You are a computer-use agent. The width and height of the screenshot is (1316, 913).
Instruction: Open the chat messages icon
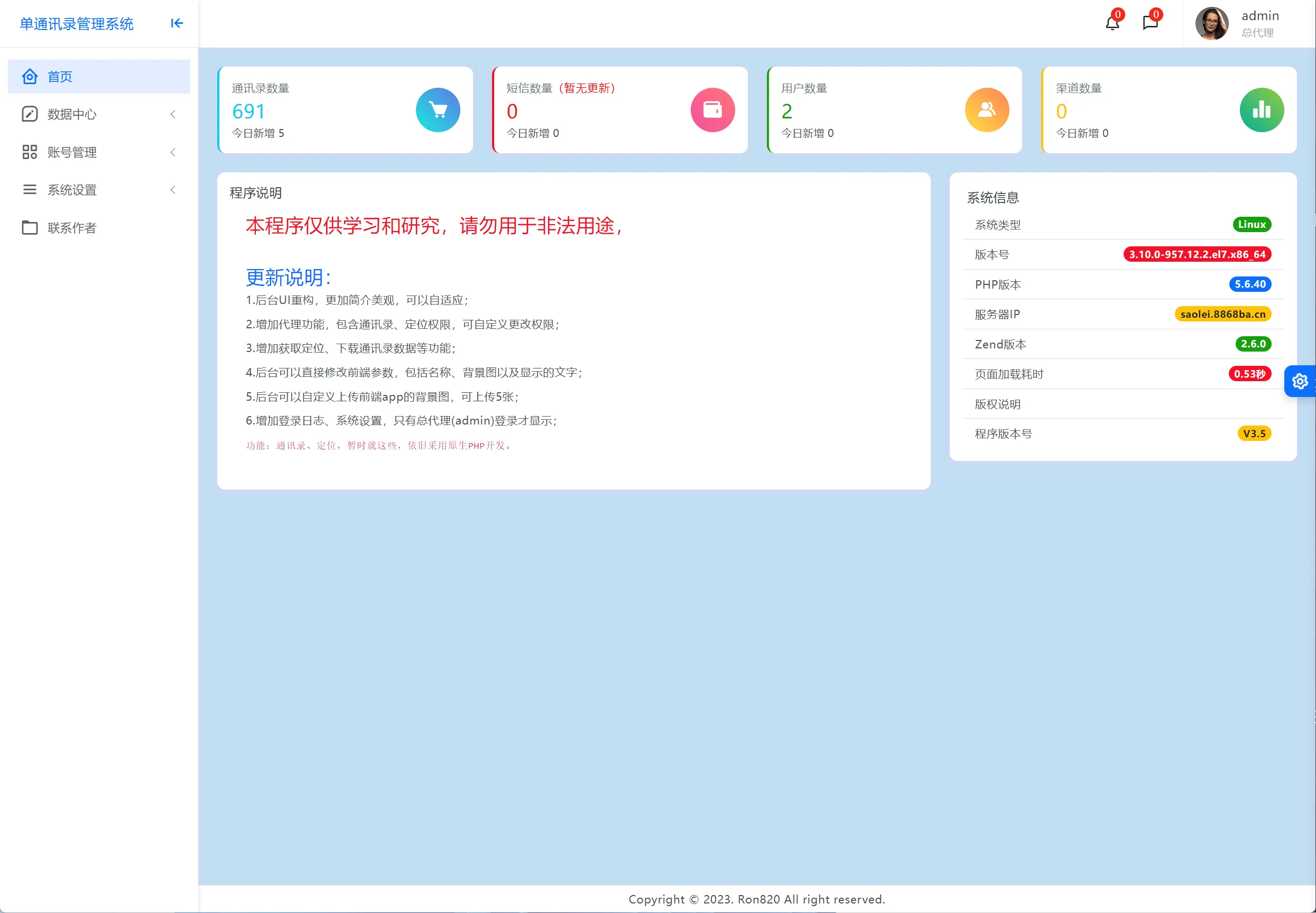tap(1150, 23)
